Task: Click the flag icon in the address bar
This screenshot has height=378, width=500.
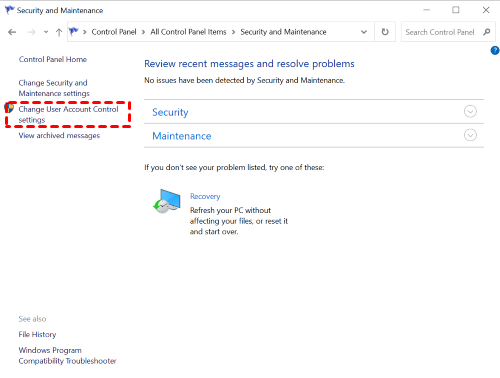Action: pos(73,32)
